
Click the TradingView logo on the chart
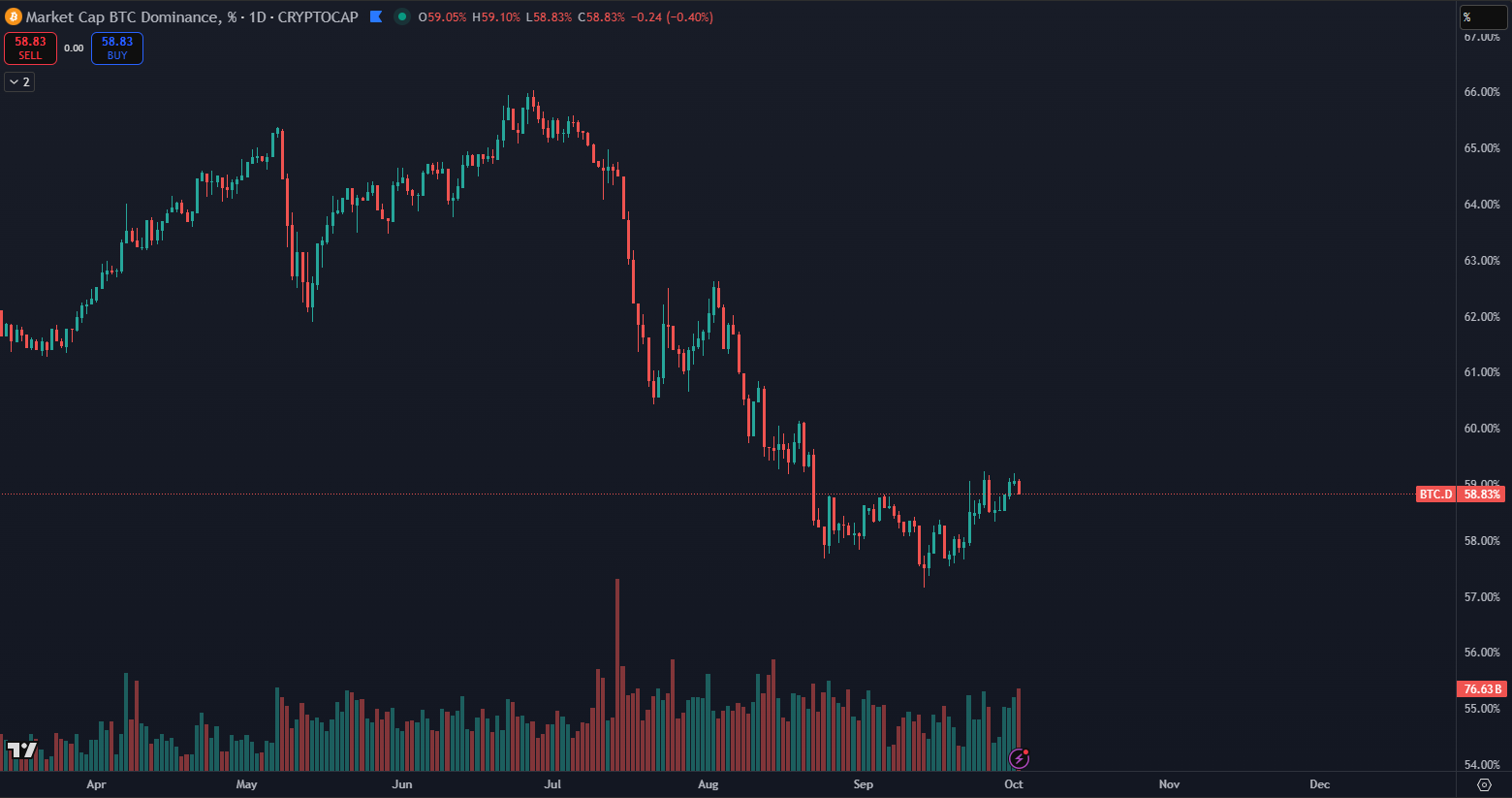pos(22,750)
